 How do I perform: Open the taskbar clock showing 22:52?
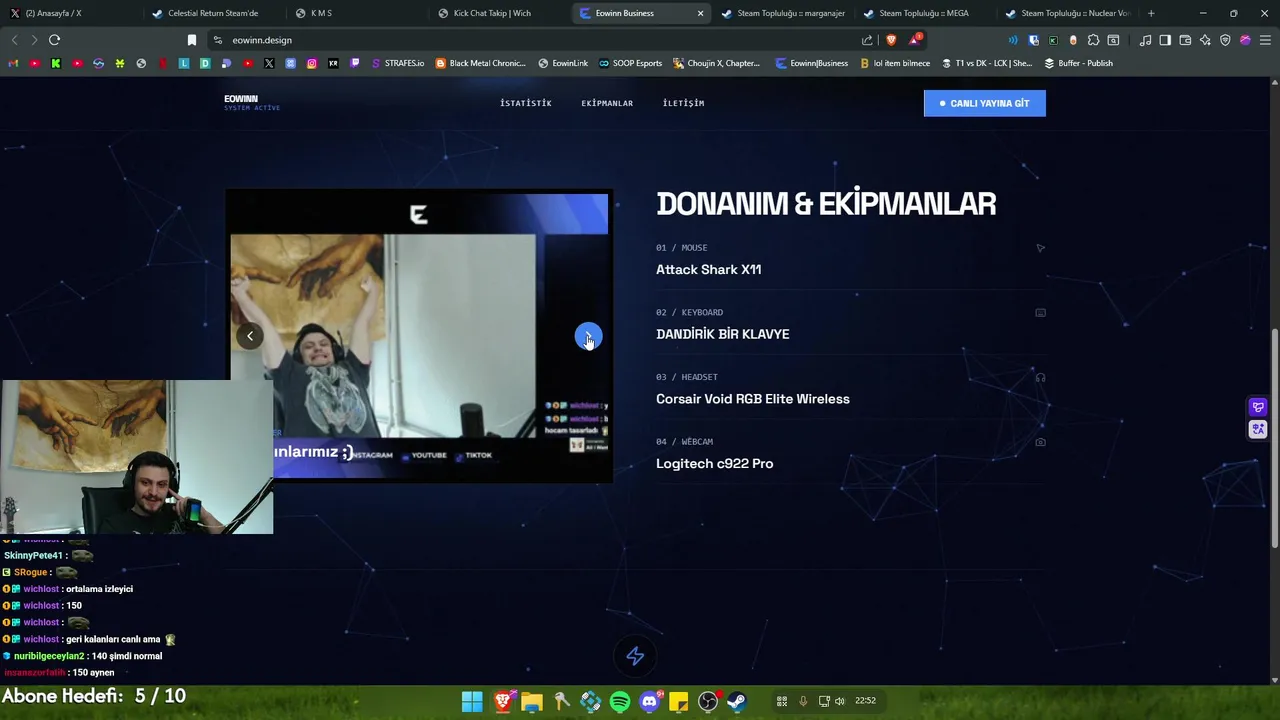point(865,701)
